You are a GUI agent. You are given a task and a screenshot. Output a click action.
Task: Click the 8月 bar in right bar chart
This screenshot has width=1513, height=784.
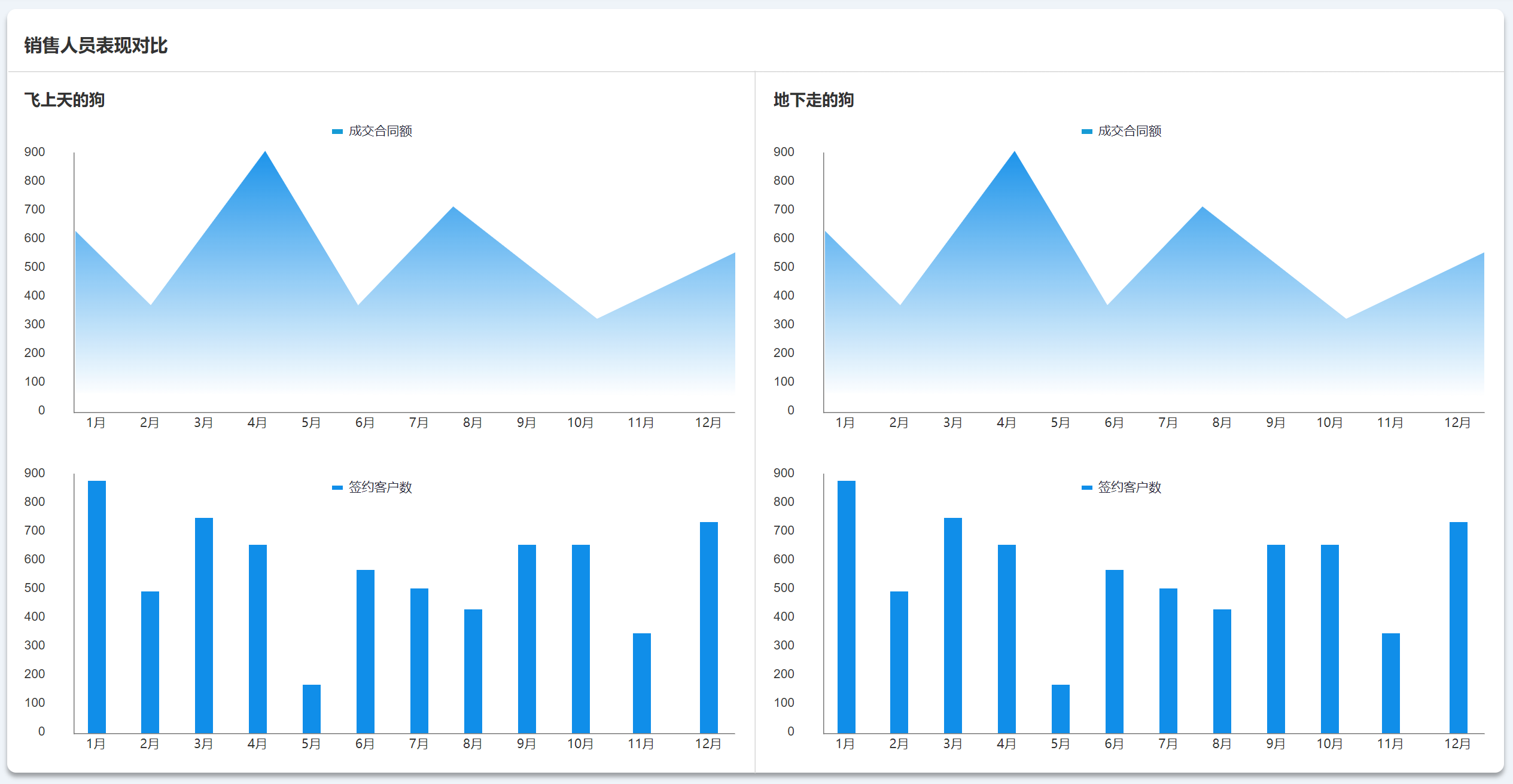1222,671
